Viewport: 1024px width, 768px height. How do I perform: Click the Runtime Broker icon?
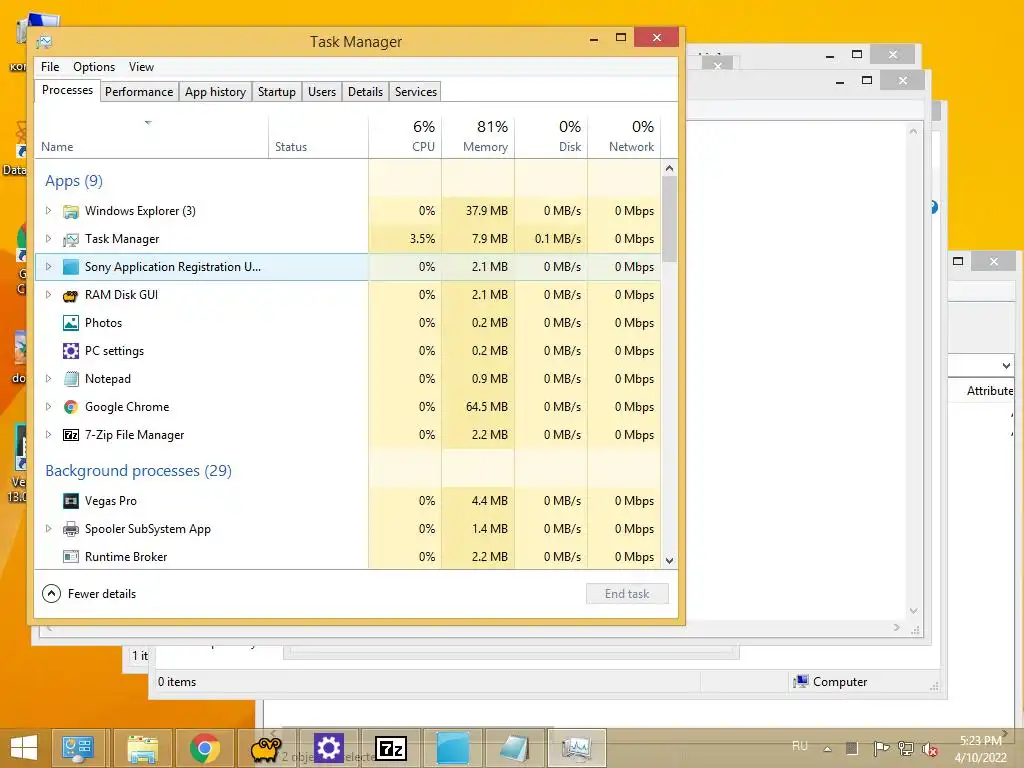click(71, 557)
